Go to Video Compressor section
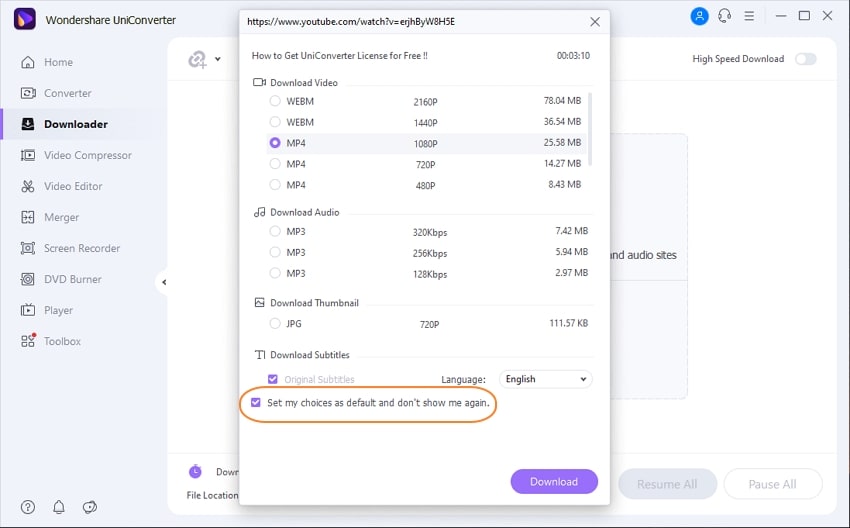 coord(88,156)
